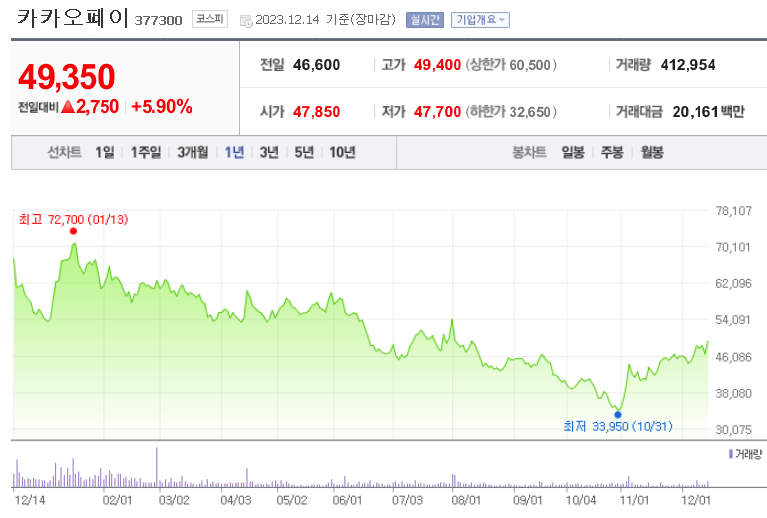767x518 pixels.
Task: Click the 고가 49,400 value
Action: pyautogui.click(x=437, y=65)
